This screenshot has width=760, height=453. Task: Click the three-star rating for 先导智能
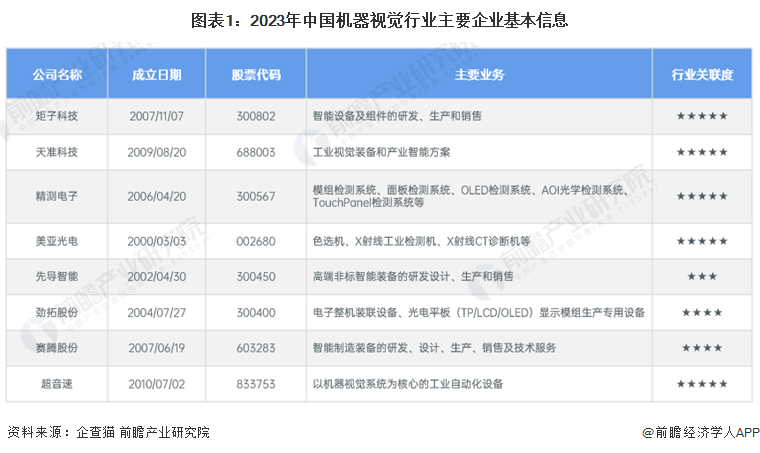click(x=702, y=276)
